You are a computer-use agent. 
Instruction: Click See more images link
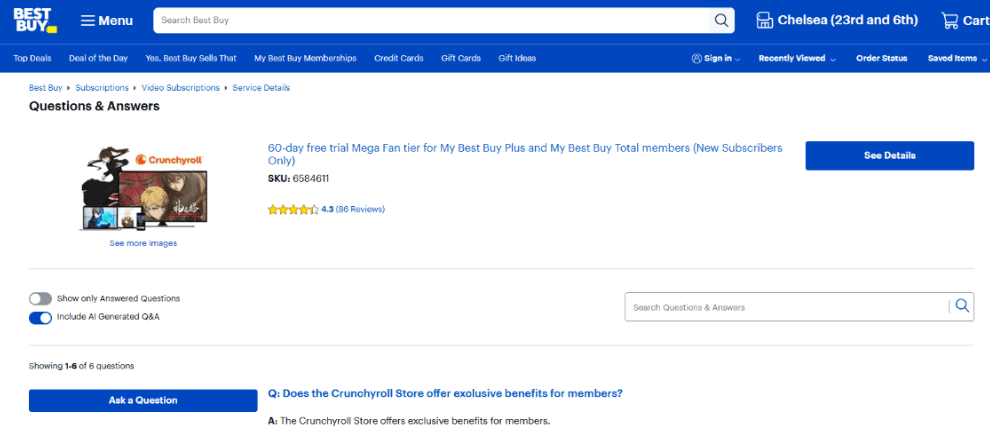click(143, 243)
